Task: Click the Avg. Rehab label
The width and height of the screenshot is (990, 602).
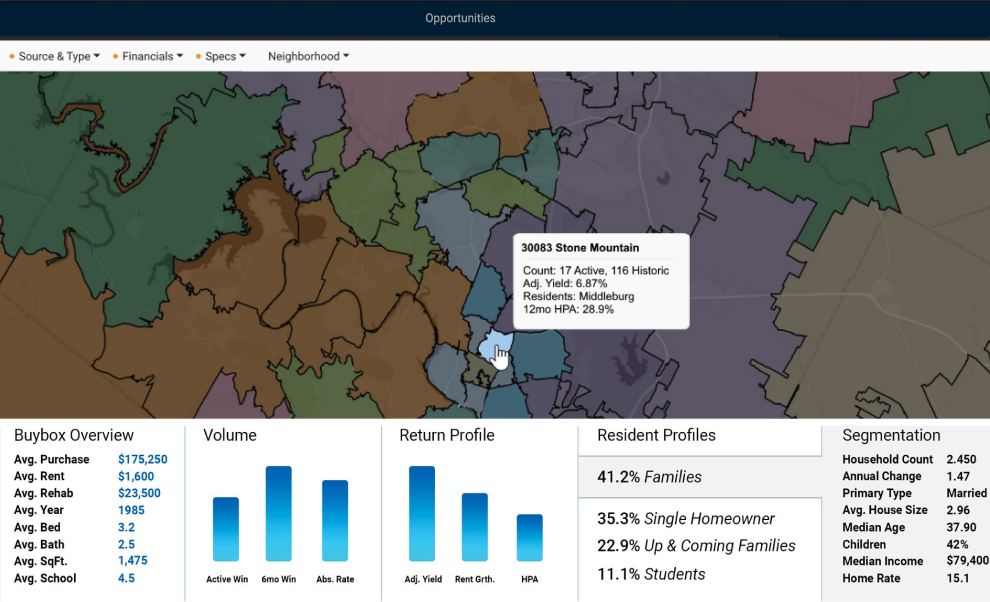Action: click(44, 493)
